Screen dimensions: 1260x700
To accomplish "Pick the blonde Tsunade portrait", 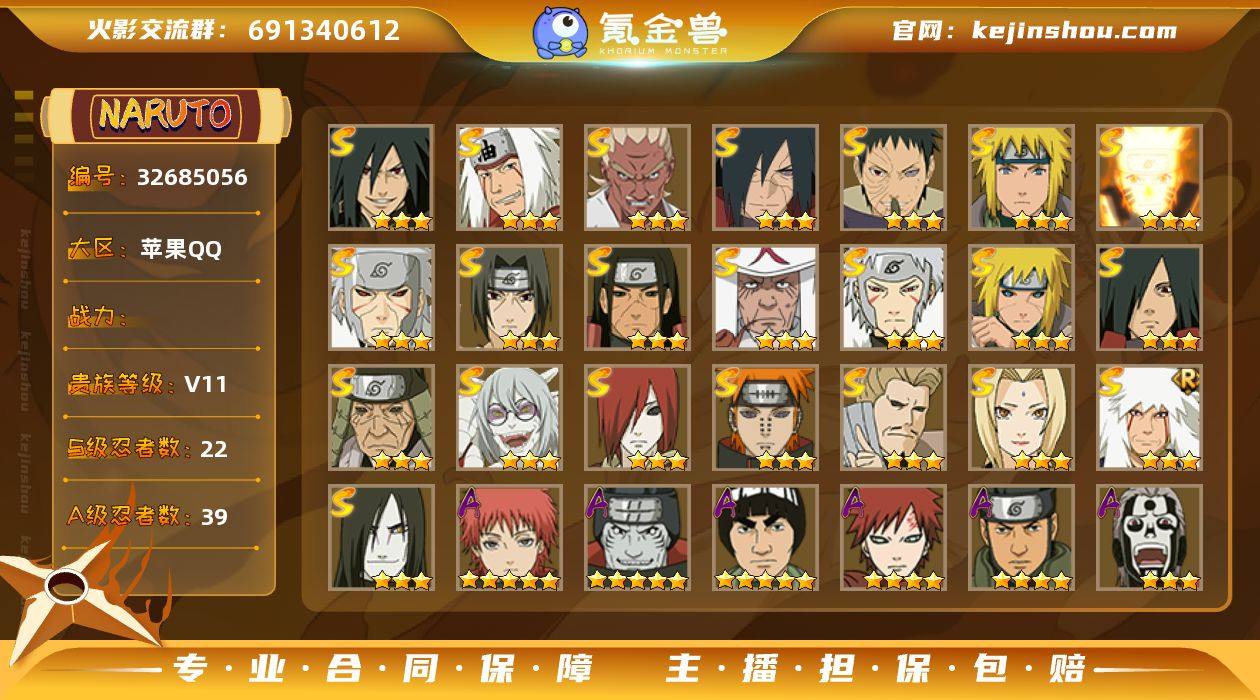I will (1022, 418).
